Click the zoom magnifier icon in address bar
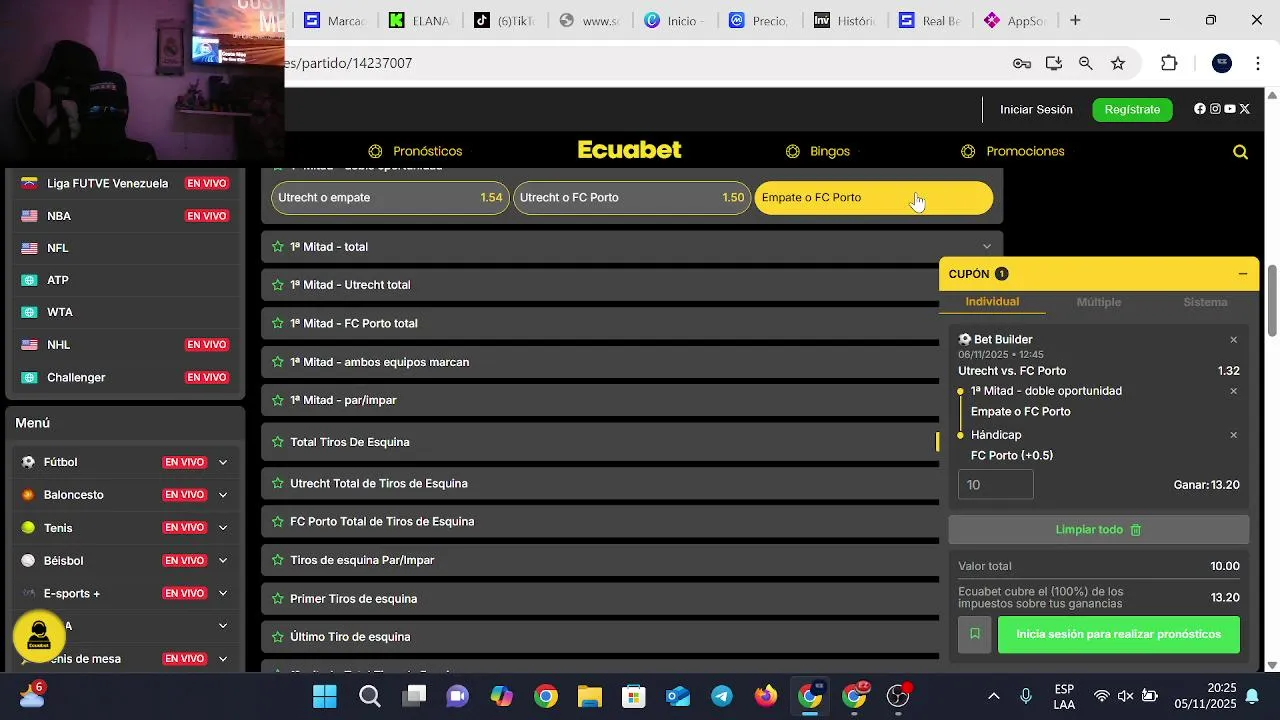This screenshot has height=720, width=1280. [x=1086, y=63]
